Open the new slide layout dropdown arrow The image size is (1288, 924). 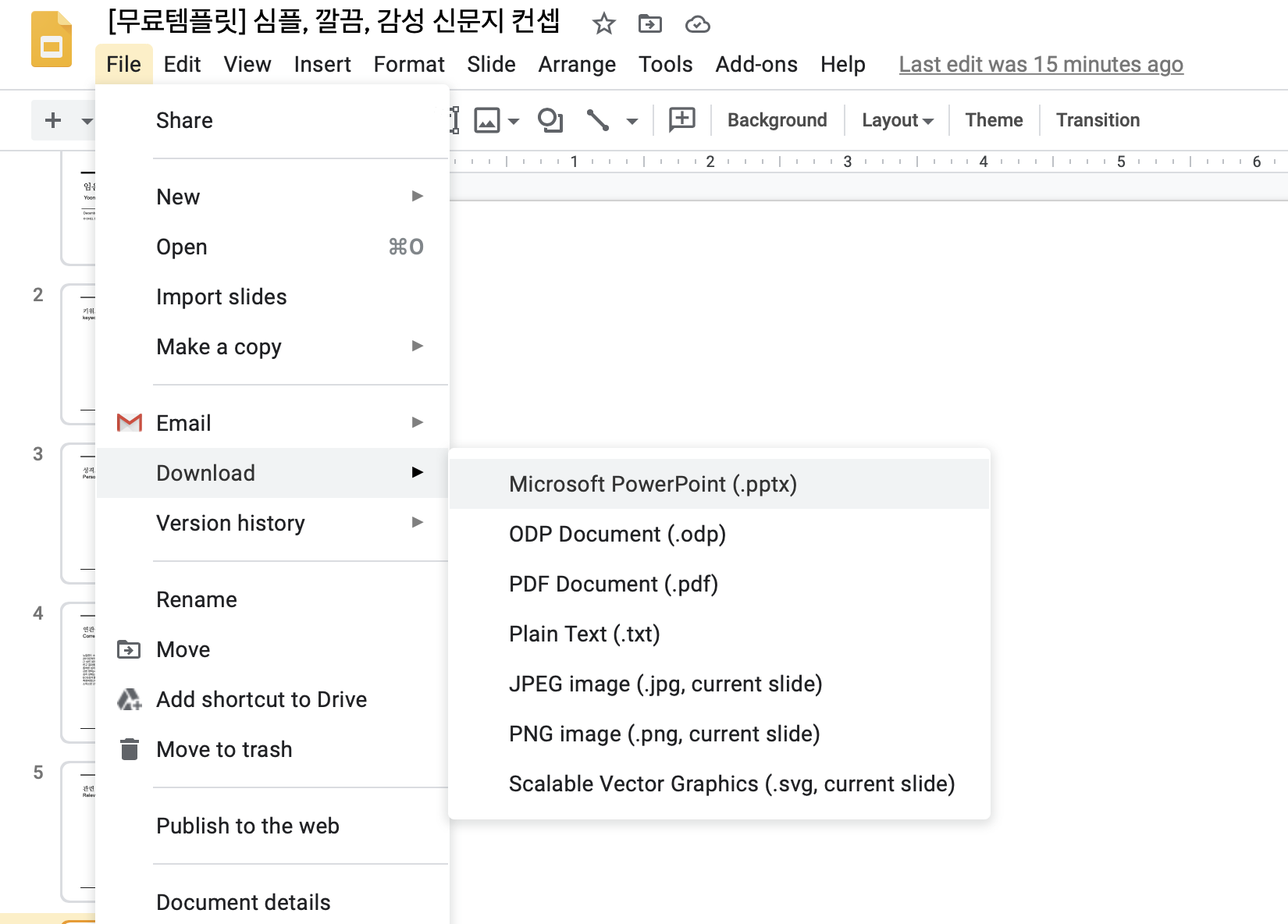point(87,120)
